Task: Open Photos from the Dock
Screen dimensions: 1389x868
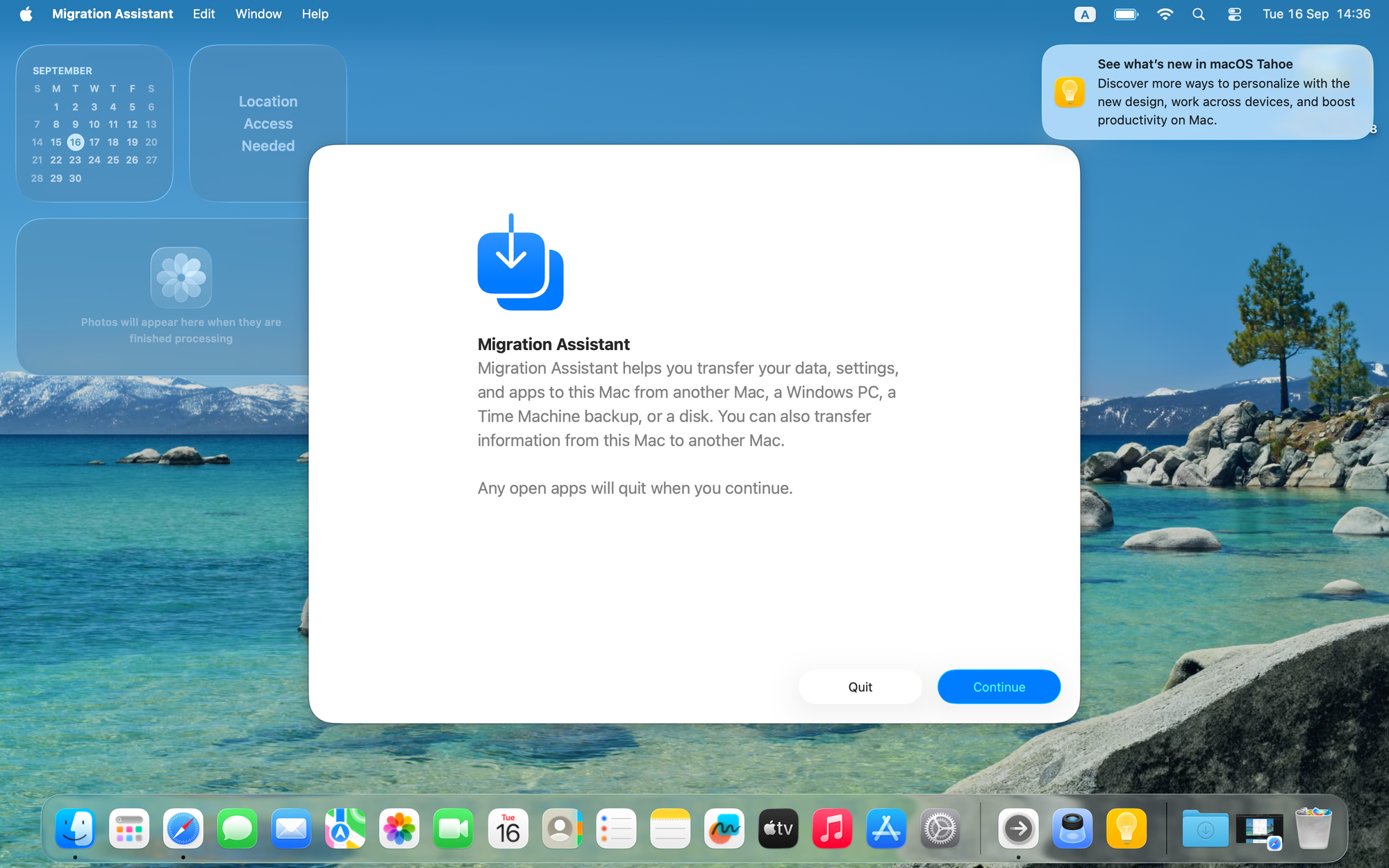Action: [399, 828]
